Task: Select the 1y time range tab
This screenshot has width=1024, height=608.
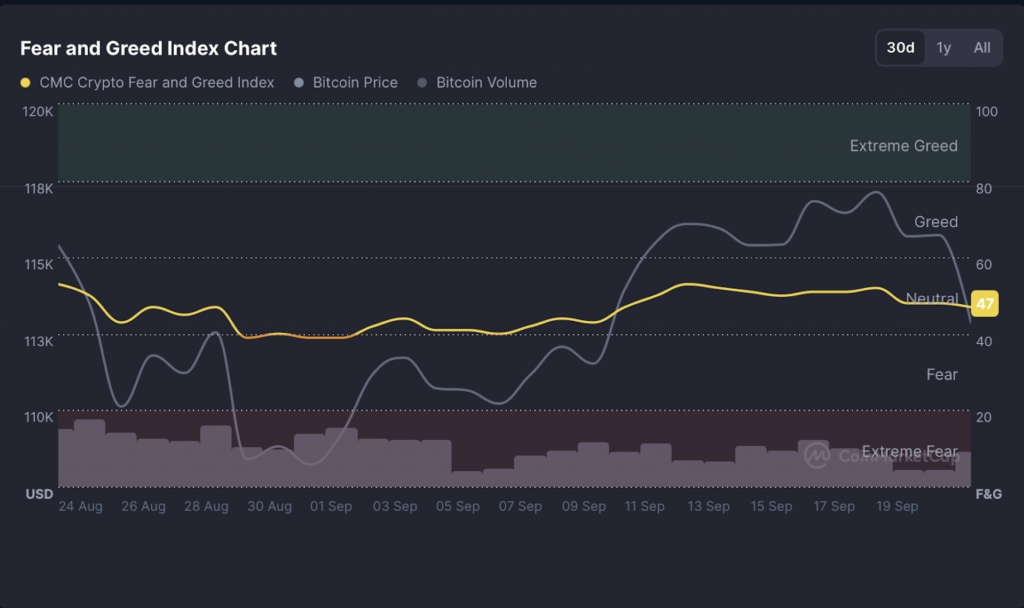Action: click(x=944, y=48)
